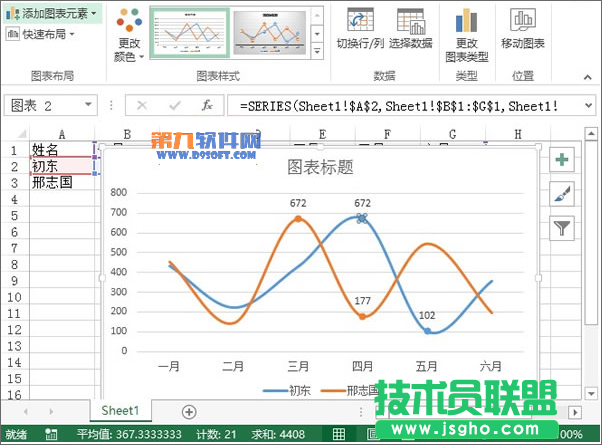Select the first white line chart style
Viewport: 602px width, 445px height.
pyautogui.click(x=190, y=33)
